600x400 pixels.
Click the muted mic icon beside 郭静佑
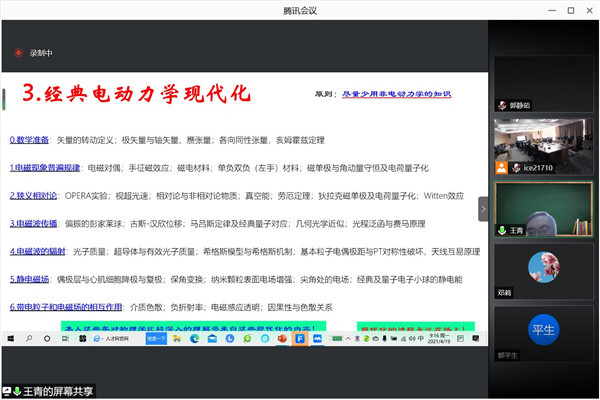pos(502,104)
